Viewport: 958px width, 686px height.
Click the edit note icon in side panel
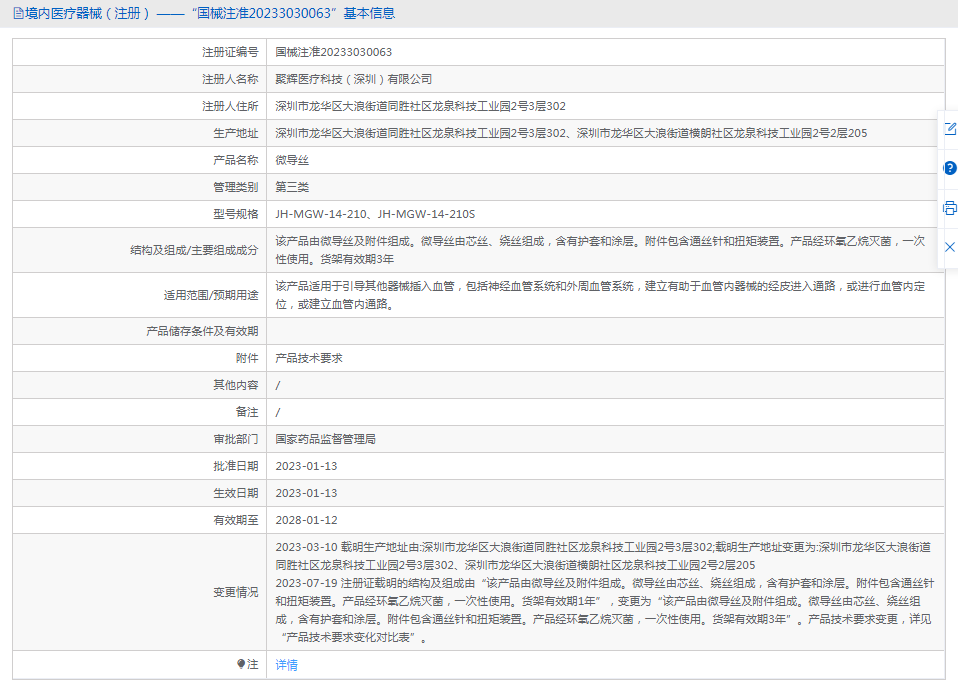[949, 129]
